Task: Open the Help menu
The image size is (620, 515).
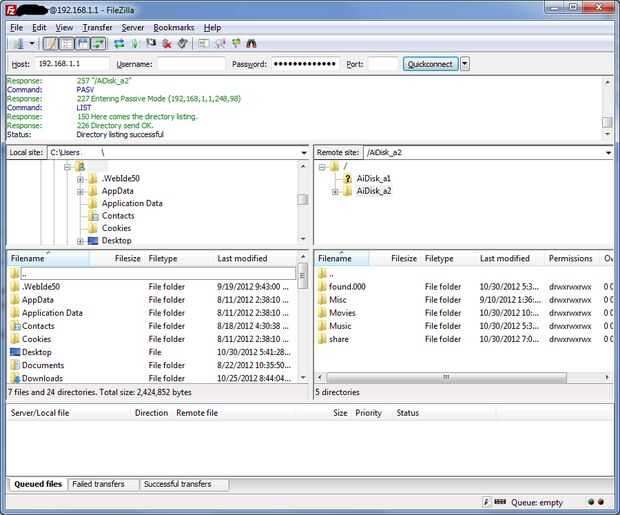Action: 212,28
